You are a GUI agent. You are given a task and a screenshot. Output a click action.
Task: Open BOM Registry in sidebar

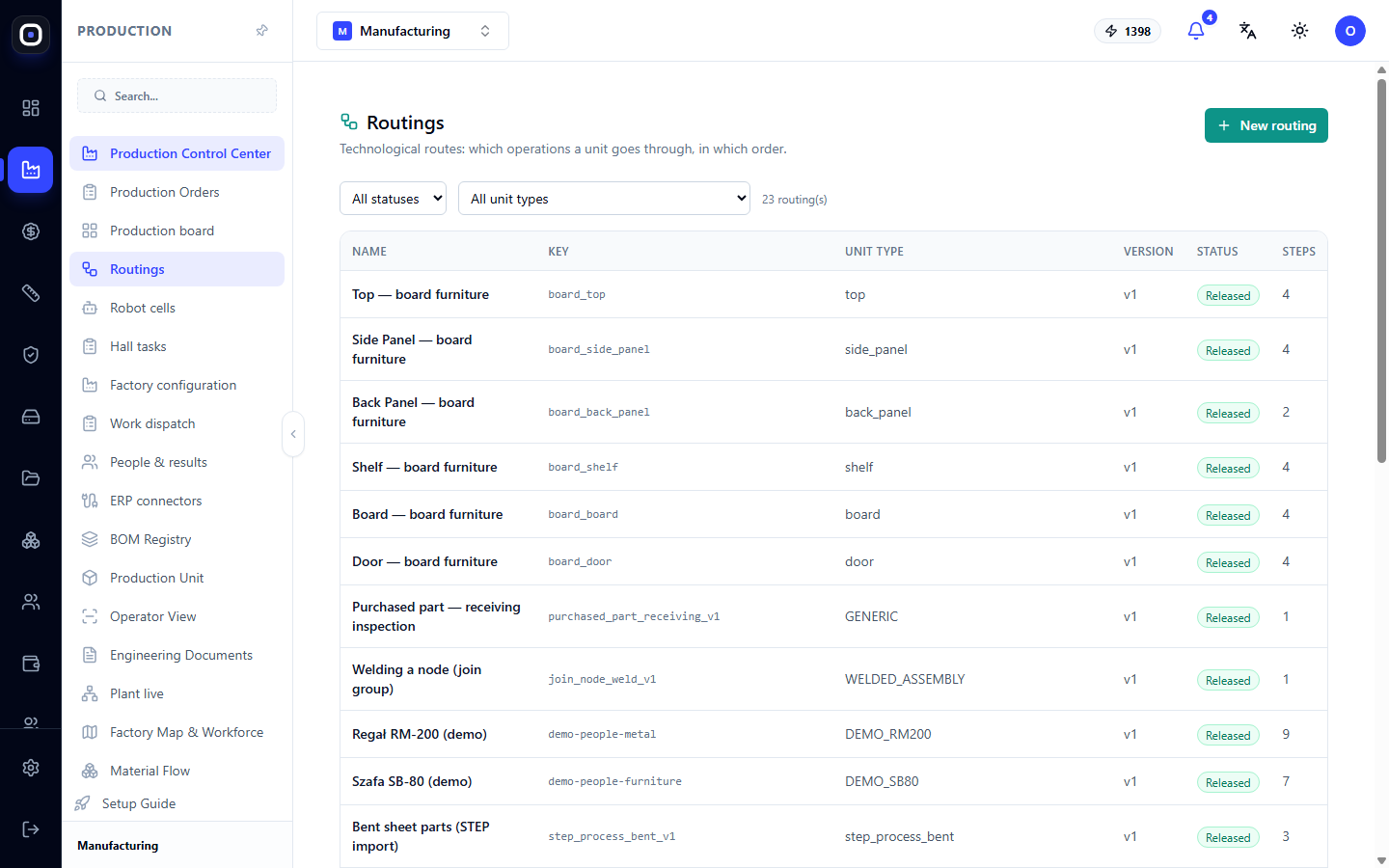pyautogui.click(x=177, y=539)
